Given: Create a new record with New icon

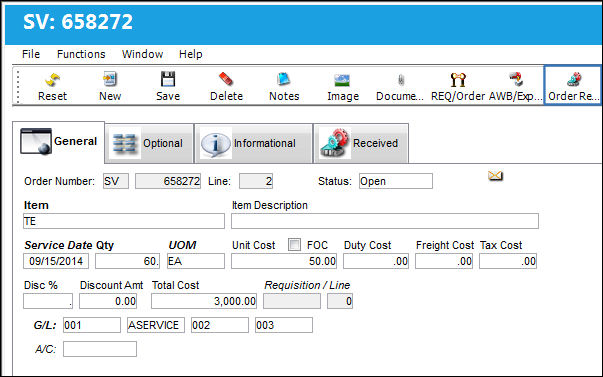Looking at the screenshot, I should click(x=110, y=79).
